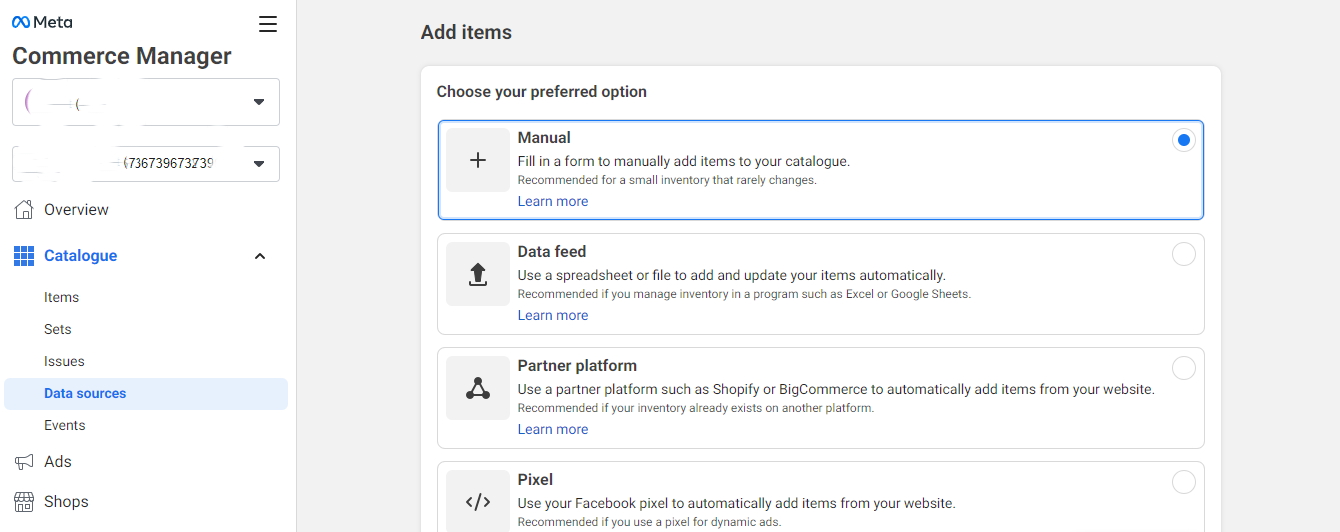This screenshot has width=1340, height=532.
Task: Click the hamburger menu icon
Action: click(x=268, y=24)
